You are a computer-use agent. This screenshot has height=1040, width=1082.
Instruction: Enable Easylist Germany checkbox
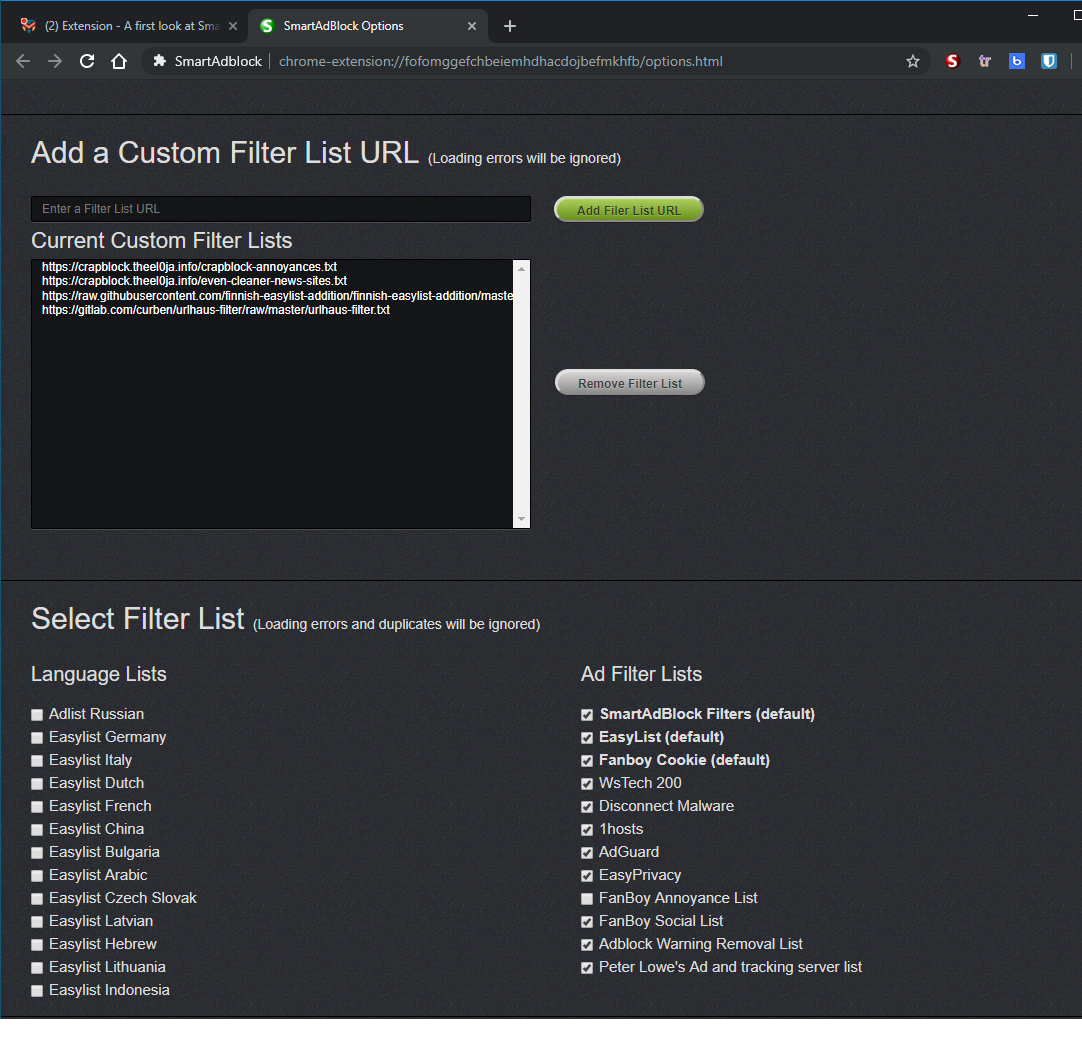(x=37, y=738)
